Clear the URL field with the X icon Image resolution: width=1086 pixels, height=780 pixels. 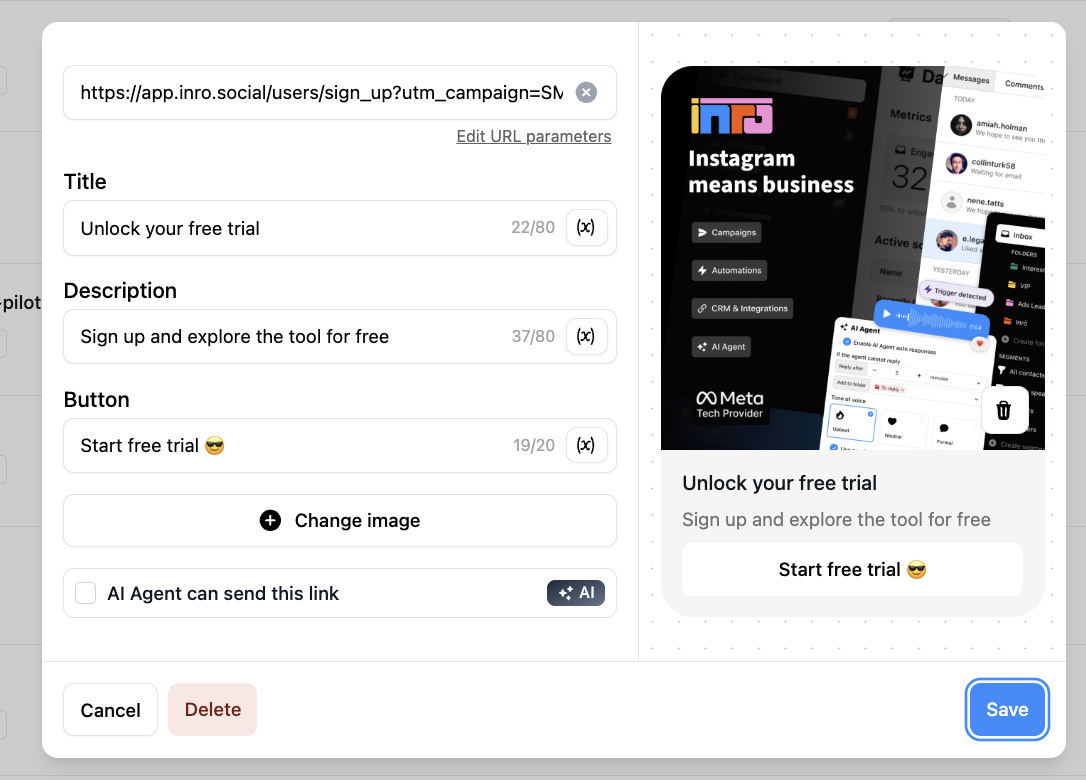[x=586, y=92]
